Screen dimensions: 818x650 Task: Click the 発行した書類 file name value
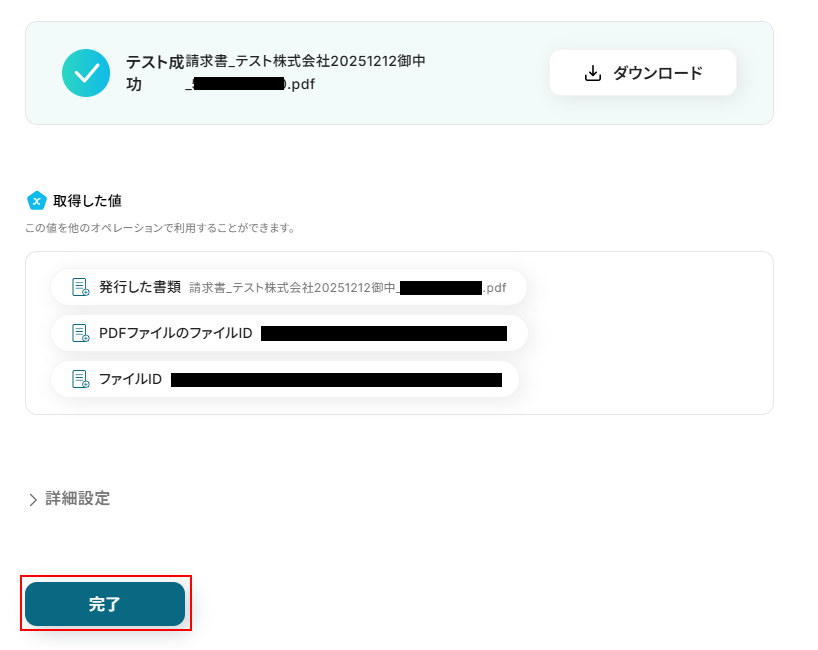pyautogui.click(x=347, y=288)
